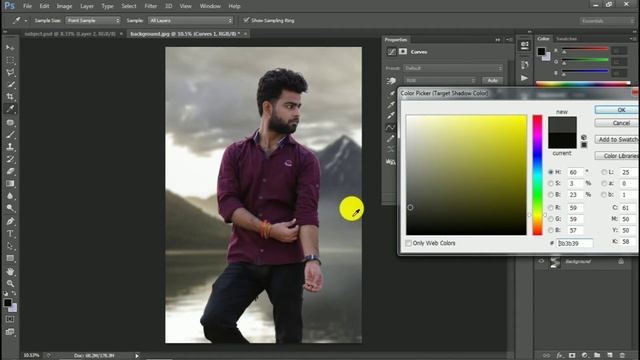The image size is (640, 360).
Task: Enable Only Web Colors checkbox
Action: point(409,243)
